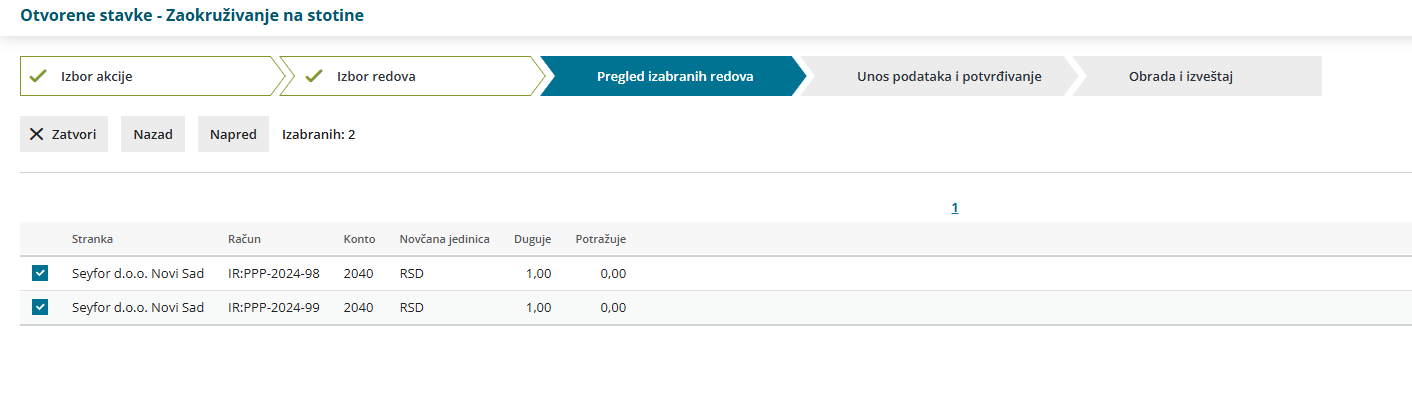The image size is (1412, 409).
Task: Open the Unos podataka i potvrđivanje step
Action: [x=939, y=76]
